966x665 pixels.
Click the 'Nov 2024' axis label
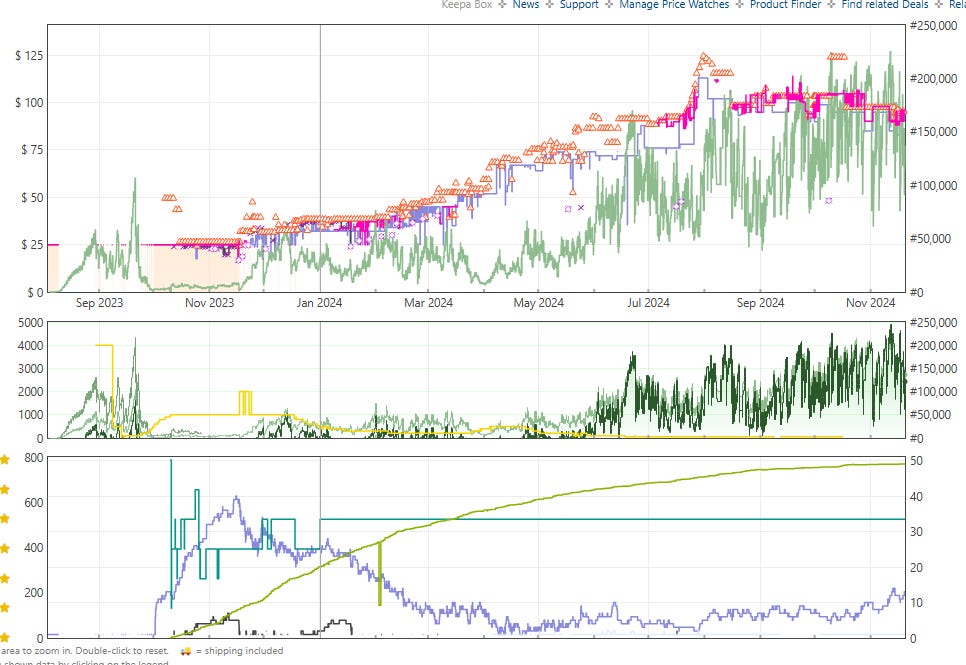(x=870, y=303)
